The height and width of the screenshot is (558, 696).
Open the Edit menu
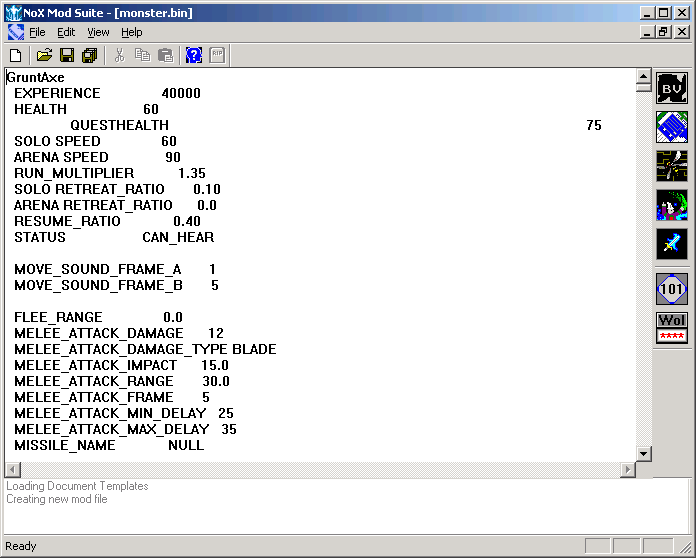(66, 32)
